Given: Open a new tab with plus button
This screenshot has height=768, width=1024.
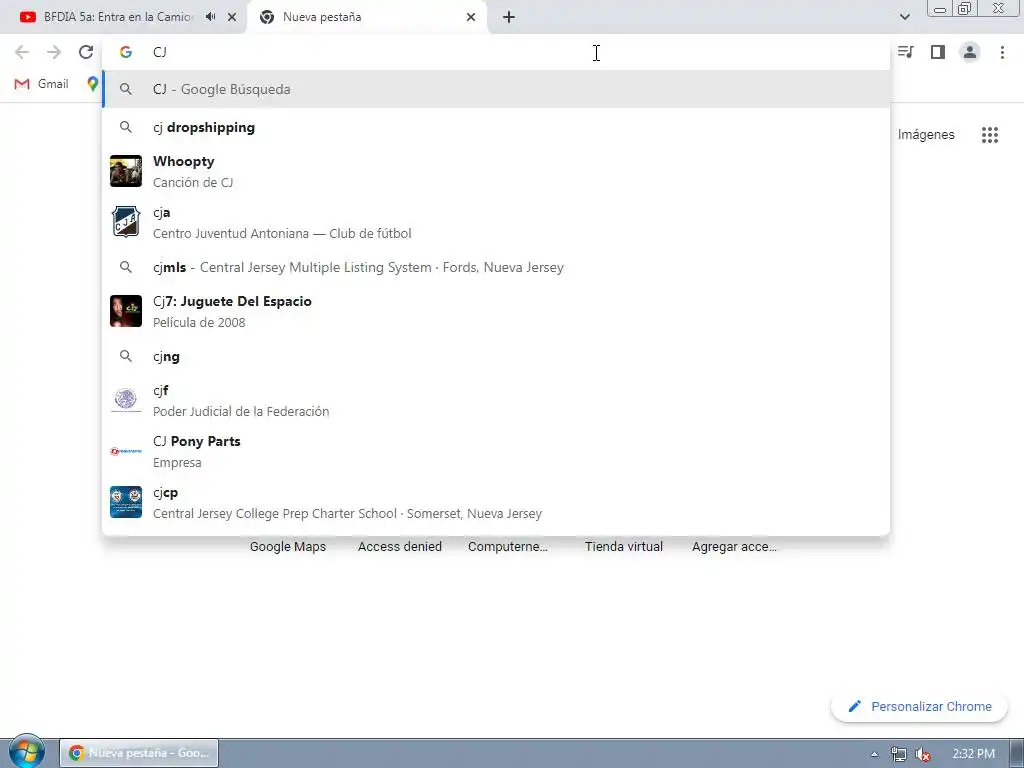Looking at the screenshot, I should pos(509,17).
